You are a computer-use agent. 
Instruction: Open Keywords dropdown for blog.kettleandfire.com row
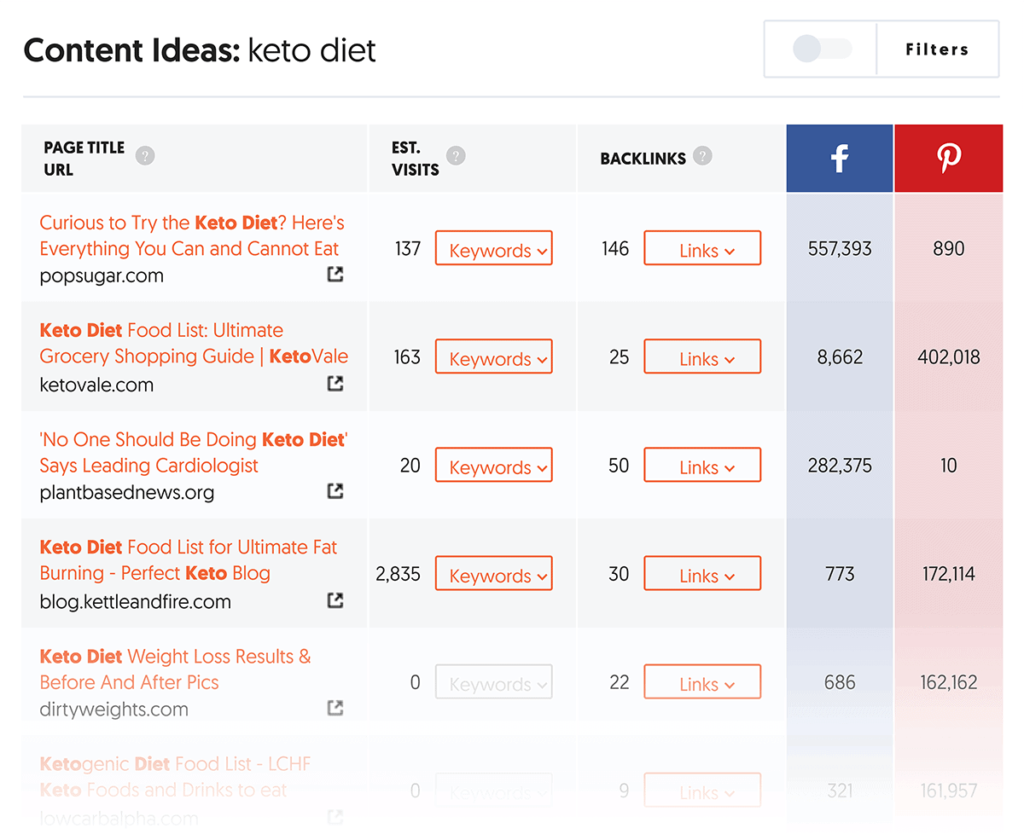coord(494,575)
